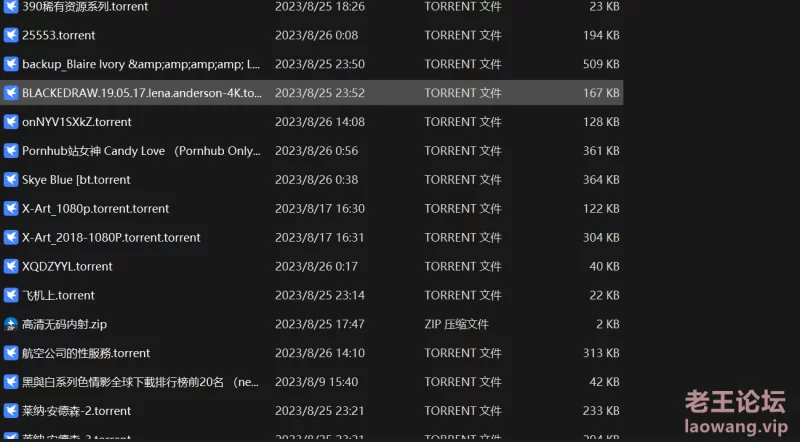
Task: Select the size value 167 KB
Action: [601, 93]
